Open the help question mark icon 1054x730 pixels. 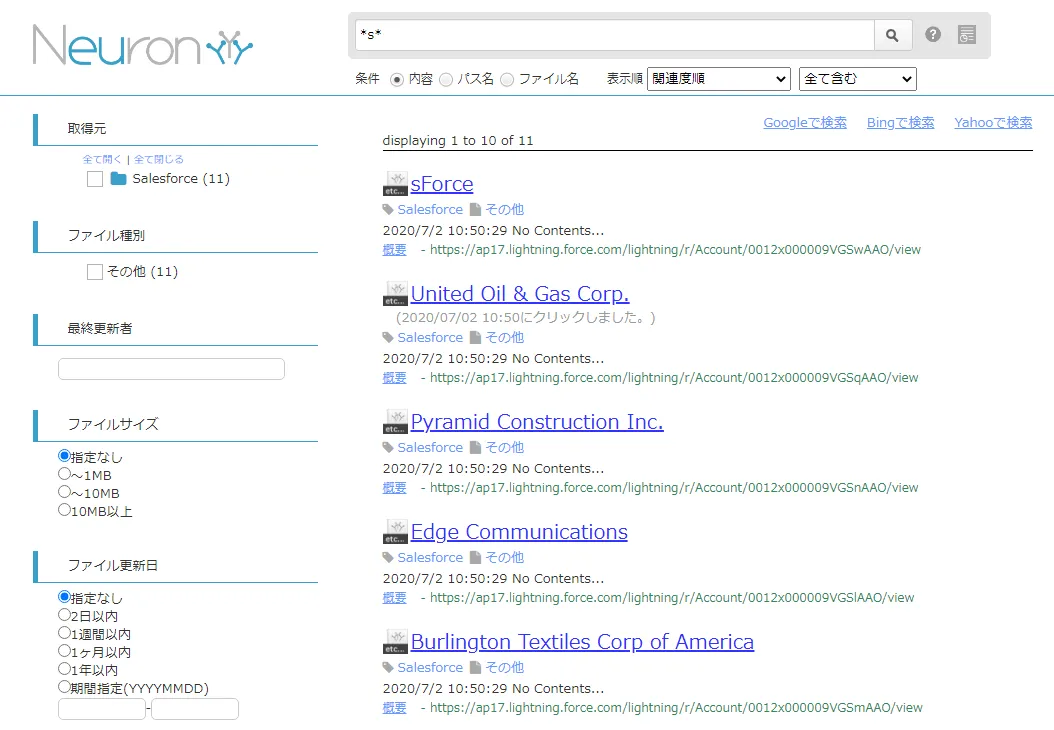(x=933, y=35)
